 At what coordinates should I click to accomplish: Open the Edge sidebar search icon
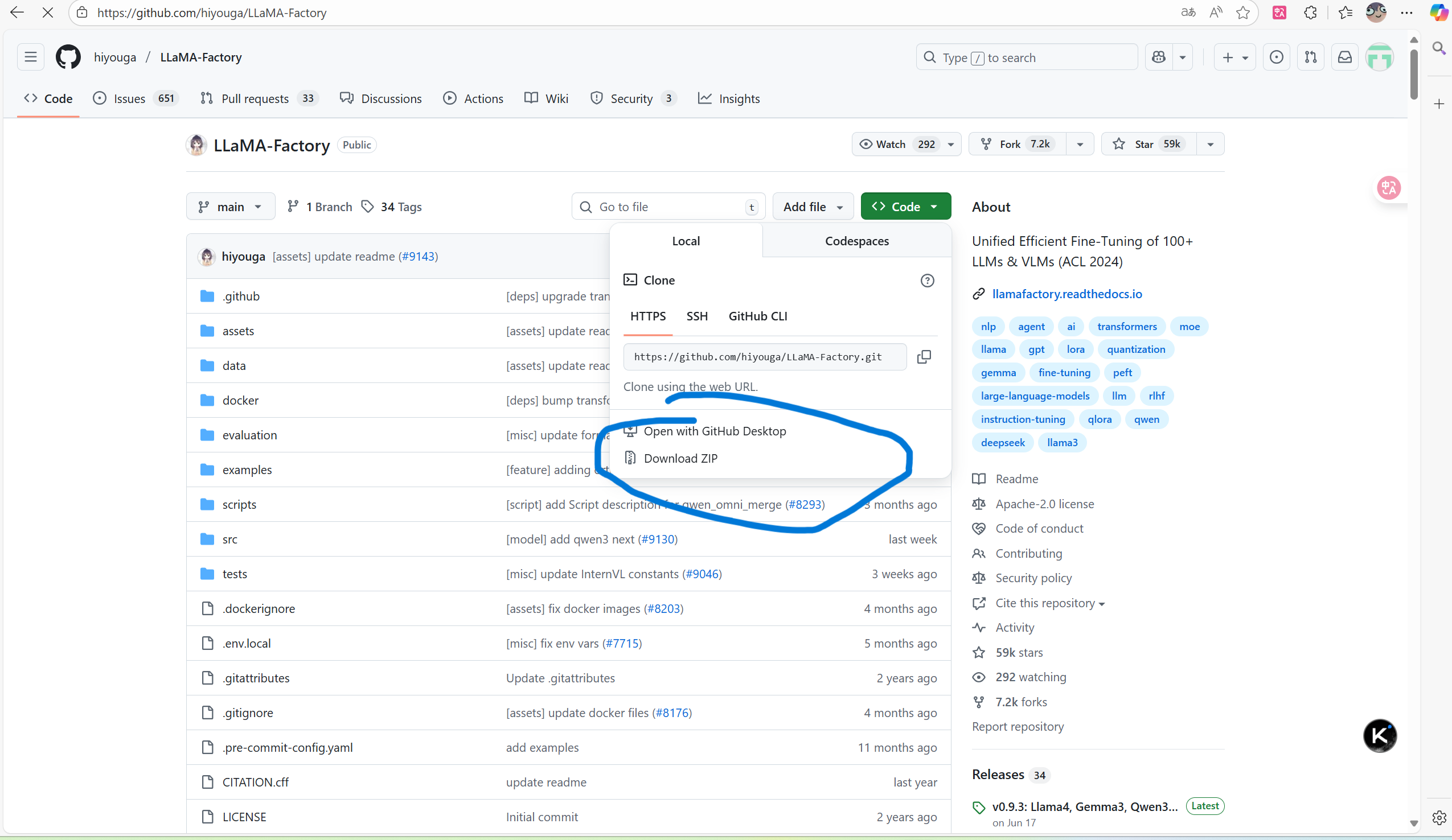[x=1439, y=48]
